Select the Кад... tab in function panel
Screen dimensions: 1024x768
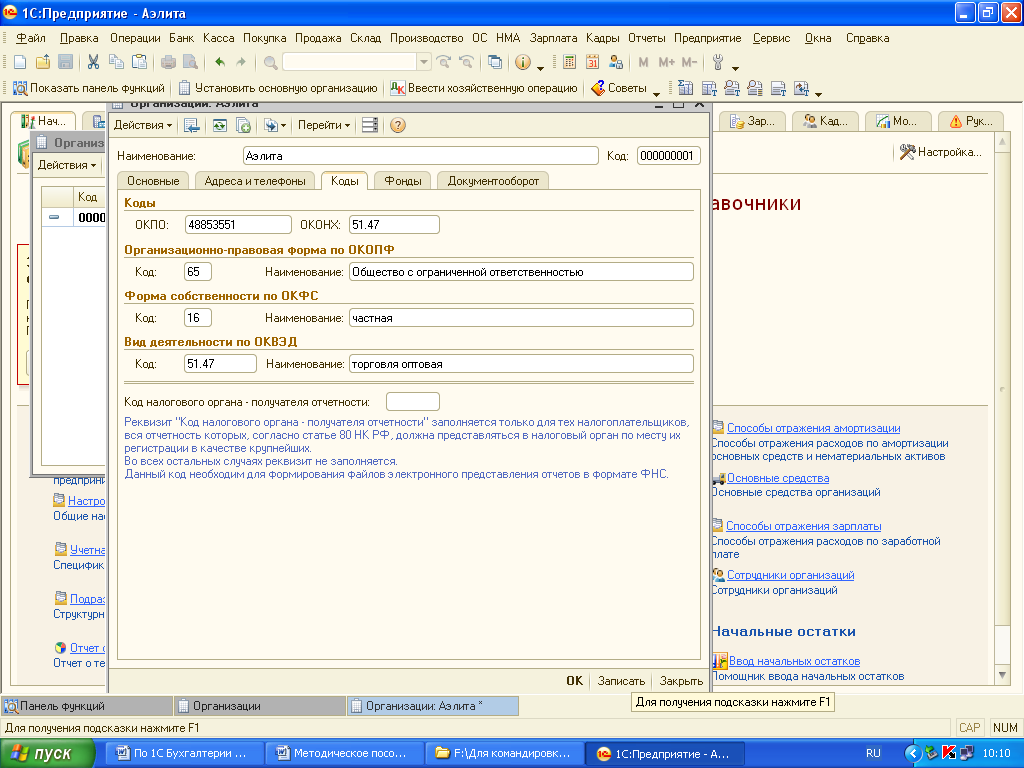pos(825,121)
